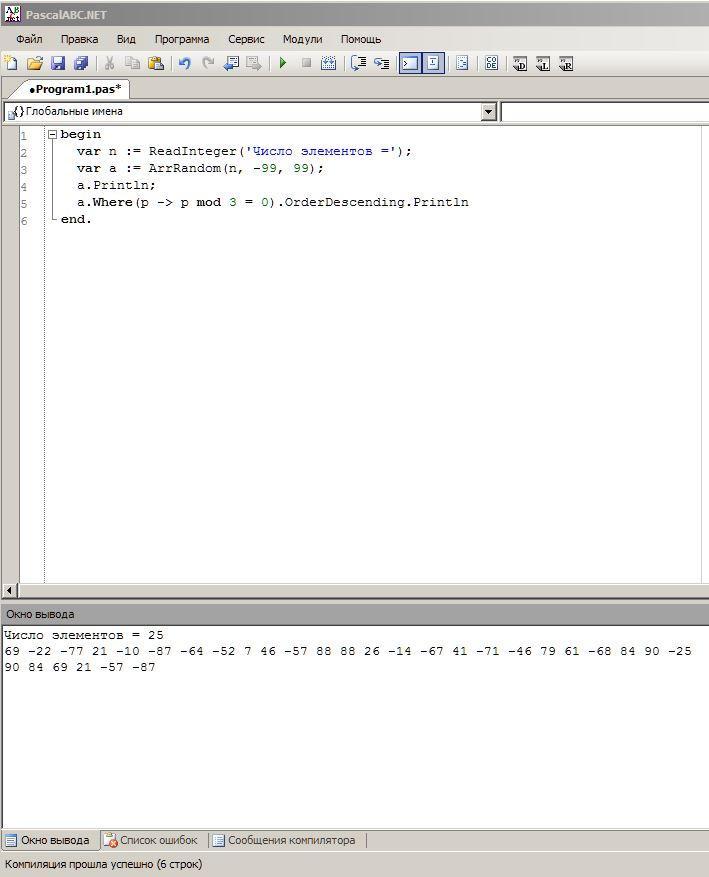Switch to Список ошибок tab
Image resolution: width=709 pixels, height=877 pixels.
pyautogui.click(x=151, y=840)
